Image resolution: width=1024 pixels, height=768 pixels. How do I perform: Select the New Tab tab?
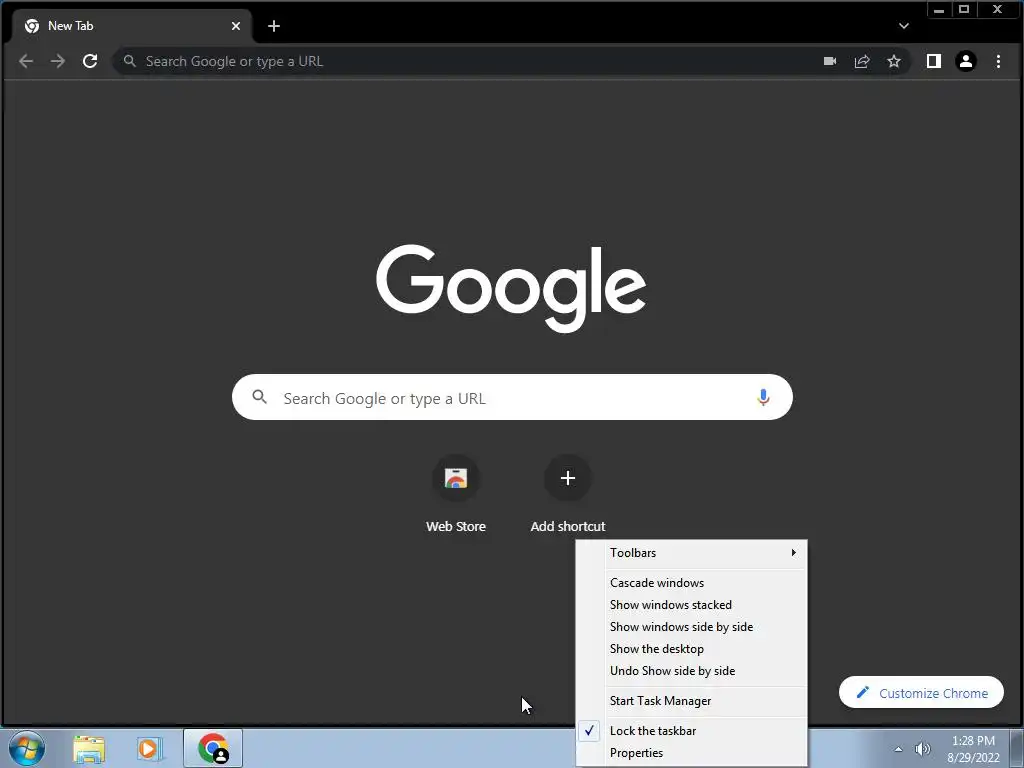pyautogui.click(x=132, y=26)
